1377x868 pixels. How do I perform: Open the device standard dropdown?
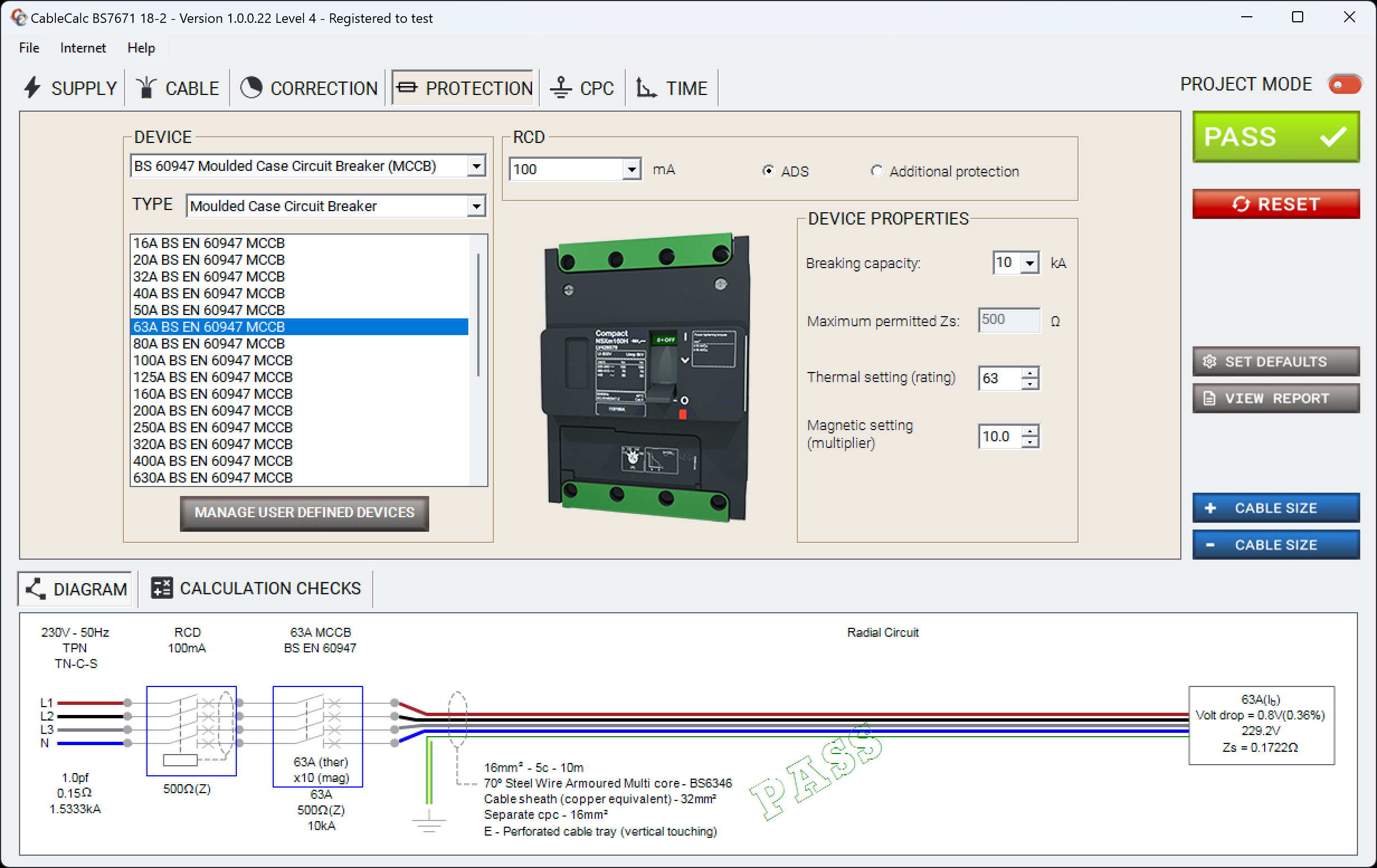point(477,166)
